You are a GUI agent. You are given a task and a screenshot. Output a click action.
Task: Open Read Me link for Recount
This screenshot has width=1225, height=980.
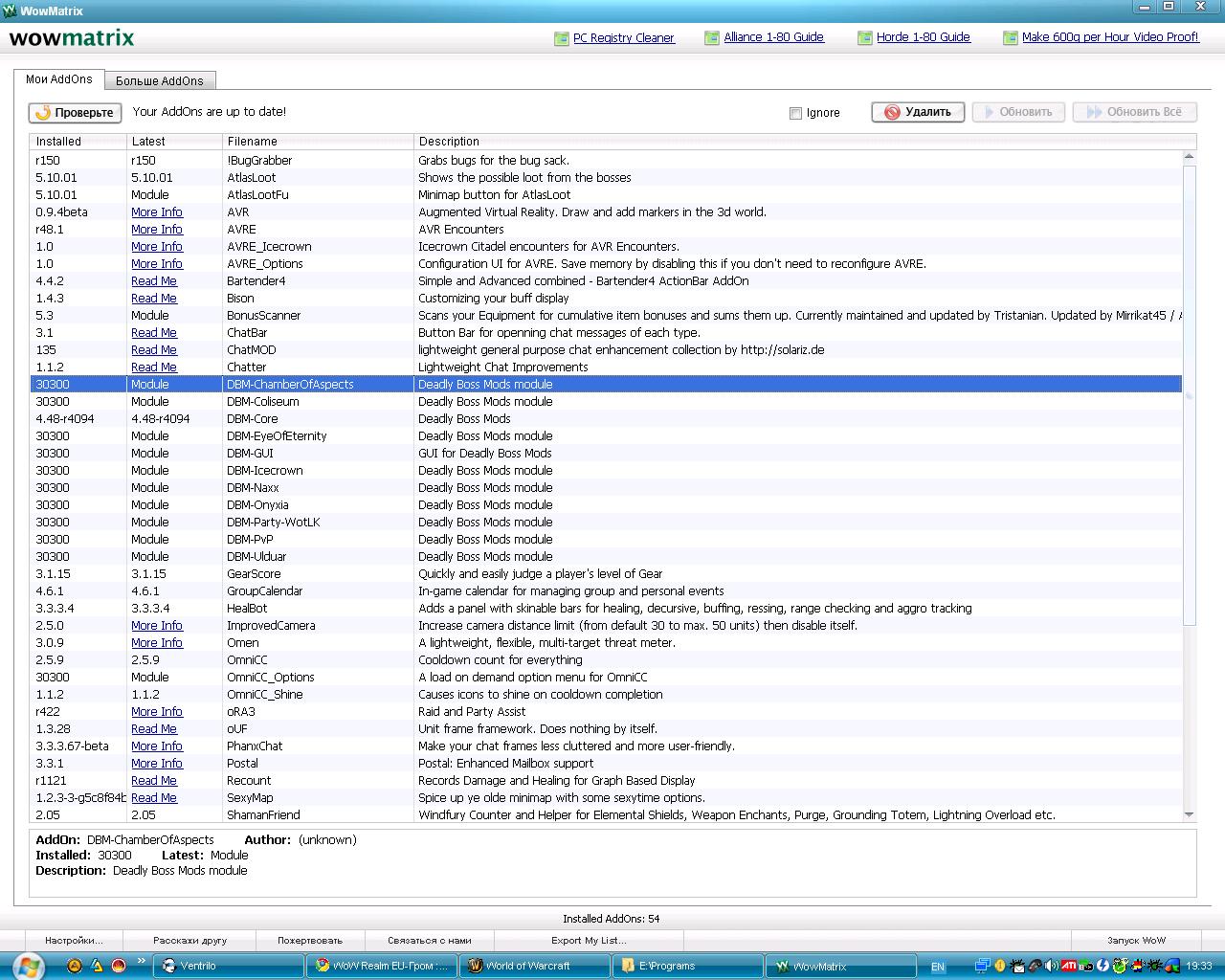(x=154, y=781)
